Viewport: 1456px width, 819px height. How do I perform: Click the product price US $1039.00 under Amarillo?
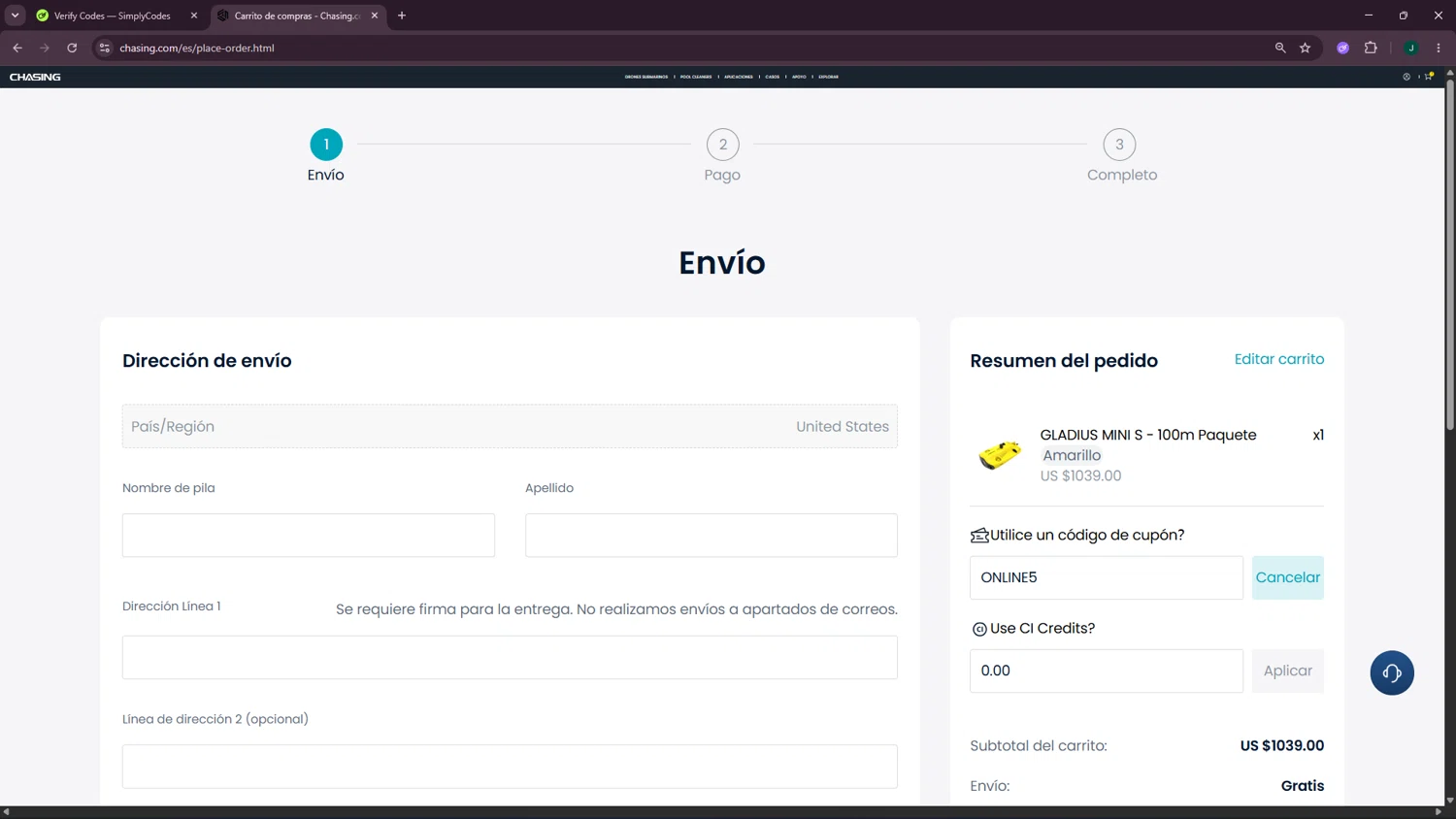pos(1080,475)
